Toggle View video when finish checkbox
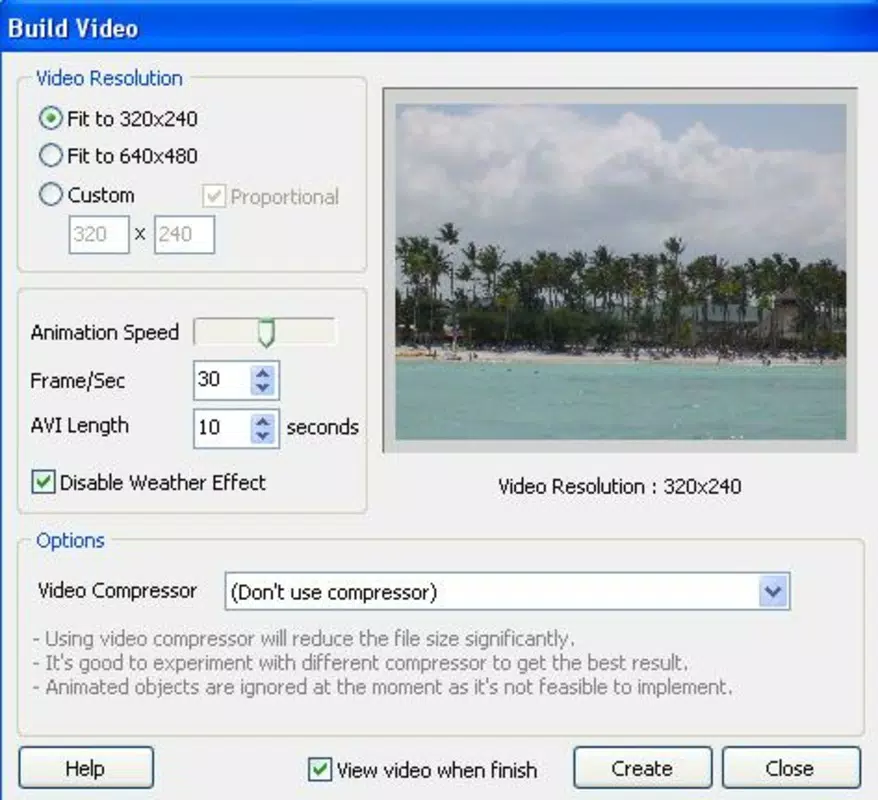This screenshot has width=878, height=800. (320, 769)
